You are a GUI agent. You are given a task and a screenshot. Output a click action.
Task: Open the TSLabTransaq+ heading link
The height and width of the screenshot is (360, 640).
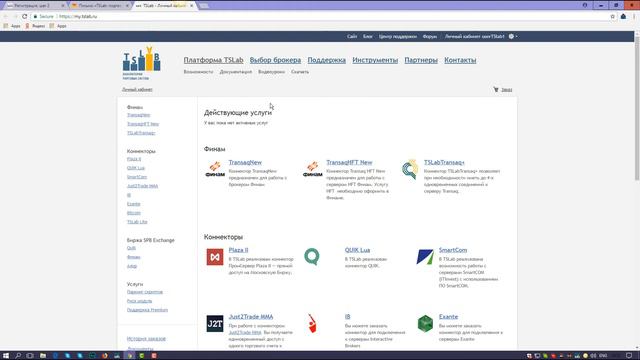444,162
